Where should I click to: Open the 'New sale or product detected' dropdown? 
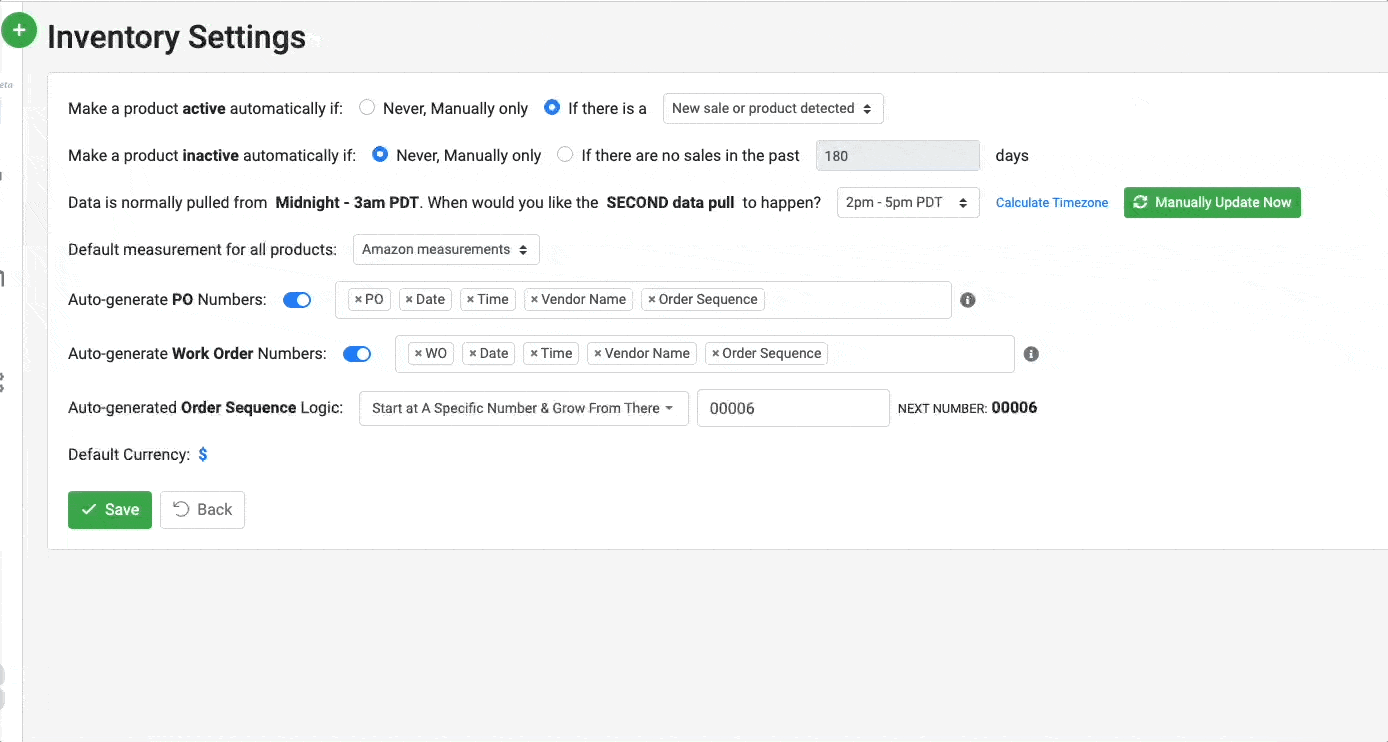[x=773, y=108]
